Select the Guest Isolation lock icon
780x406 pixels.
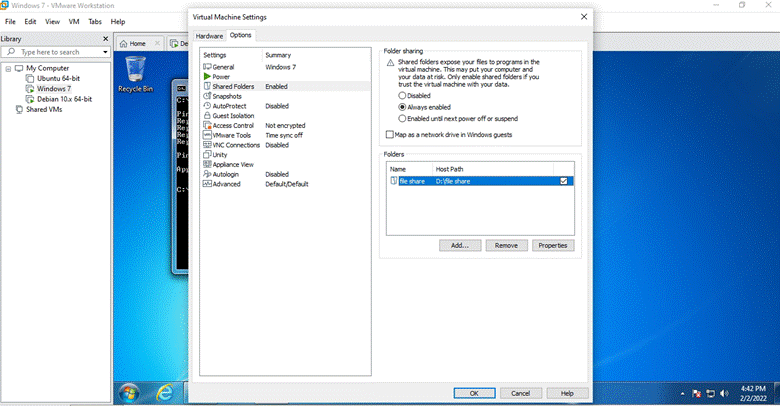point(207,115)
